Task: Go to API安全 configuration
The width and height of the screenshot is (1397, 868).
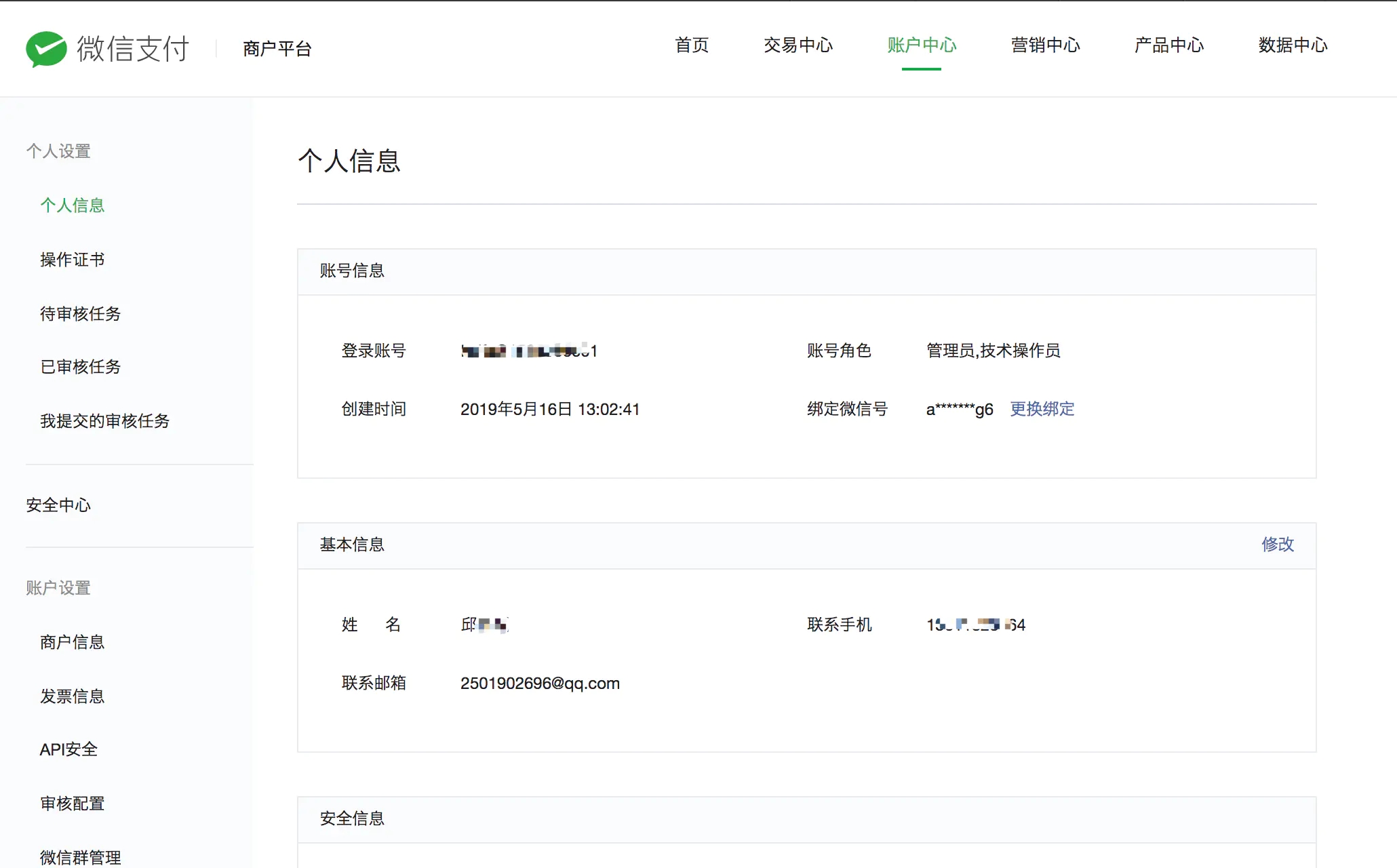Action: 68,749
